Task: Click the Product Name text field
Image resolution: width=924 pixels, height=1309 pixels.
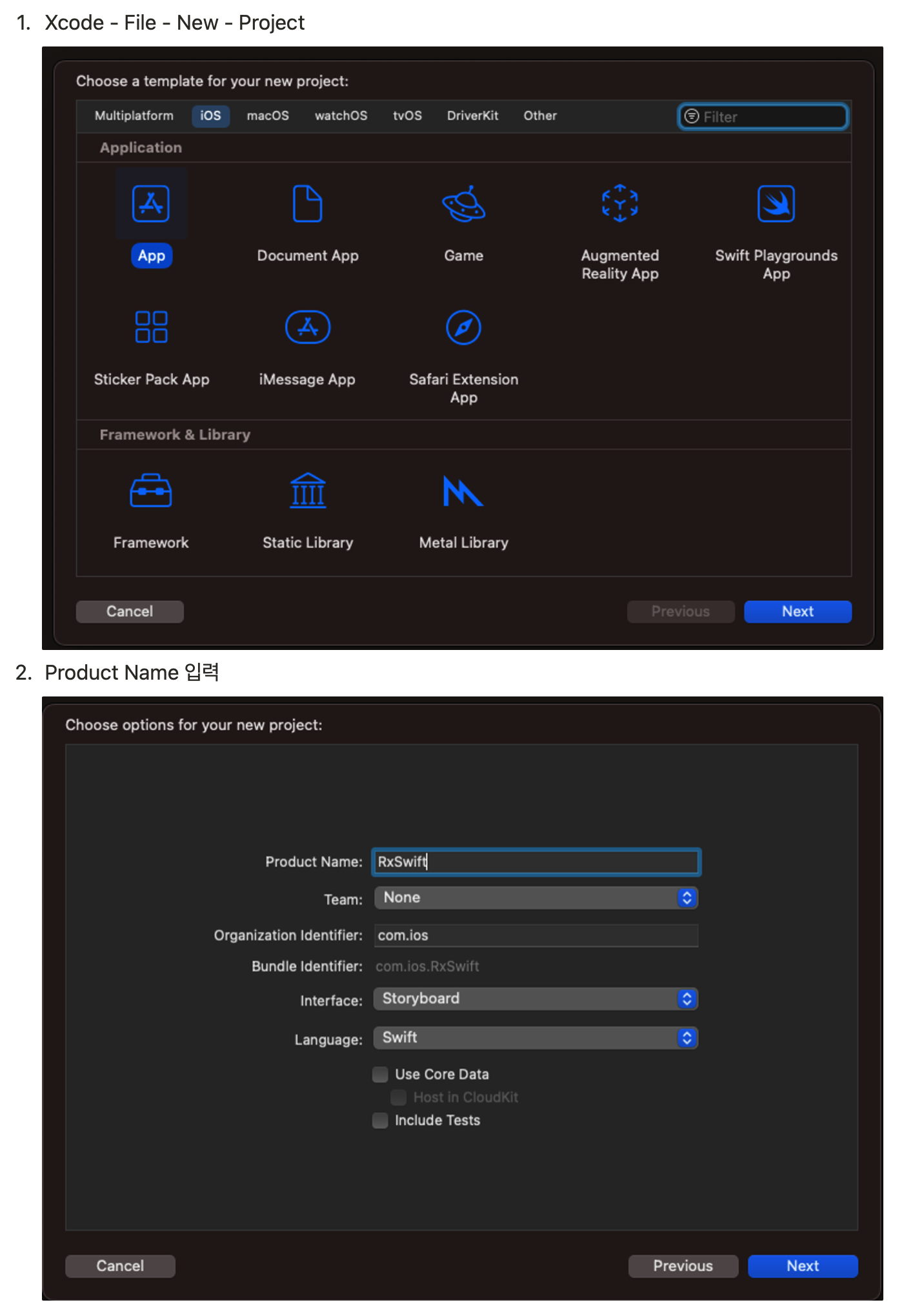Action: (x=536, y=862)
